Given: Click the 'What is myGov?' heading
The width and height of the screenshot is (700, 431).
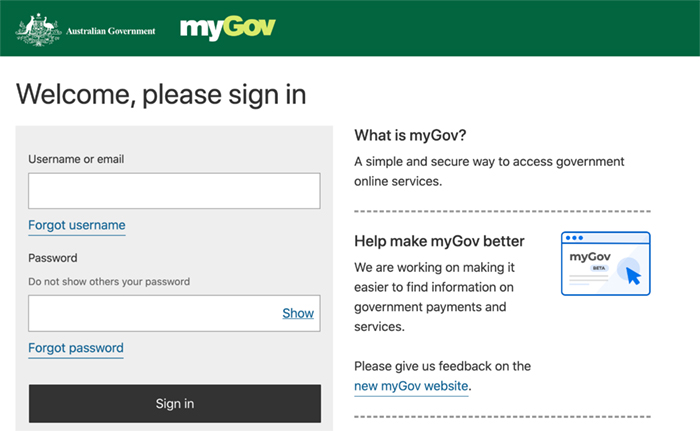Looking at the screenshot, I should coord(410,135).
